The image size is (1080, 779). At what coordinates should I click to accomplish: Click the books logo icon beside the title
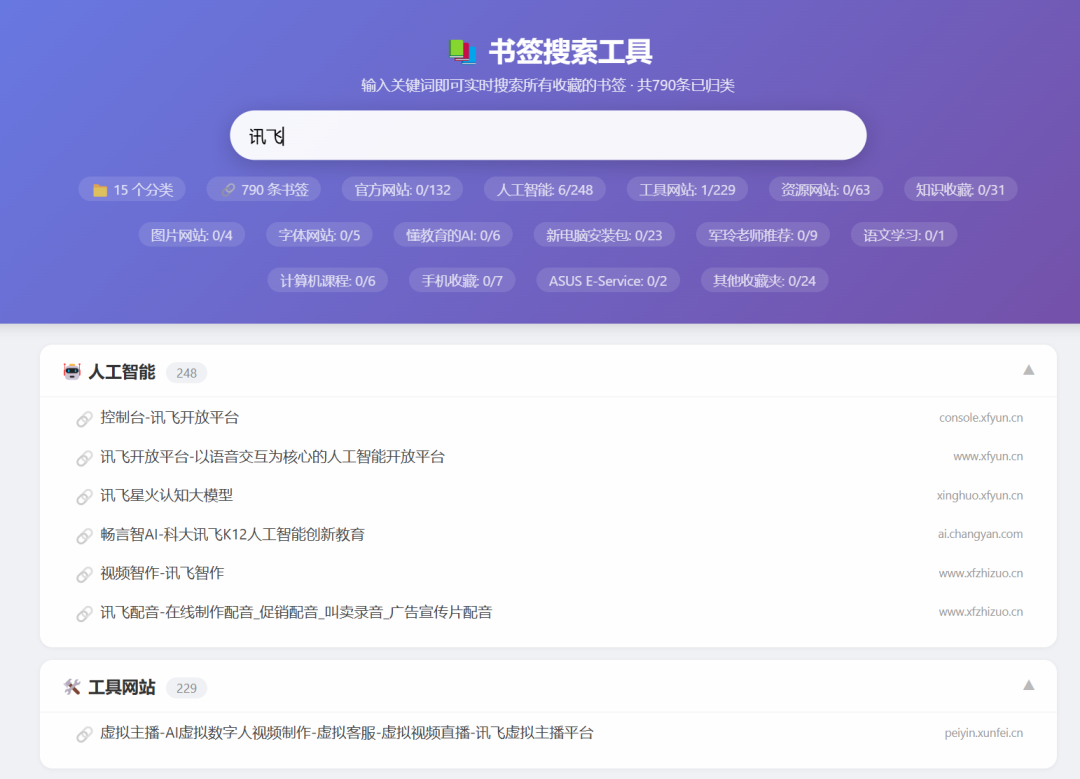pos(461,52)
